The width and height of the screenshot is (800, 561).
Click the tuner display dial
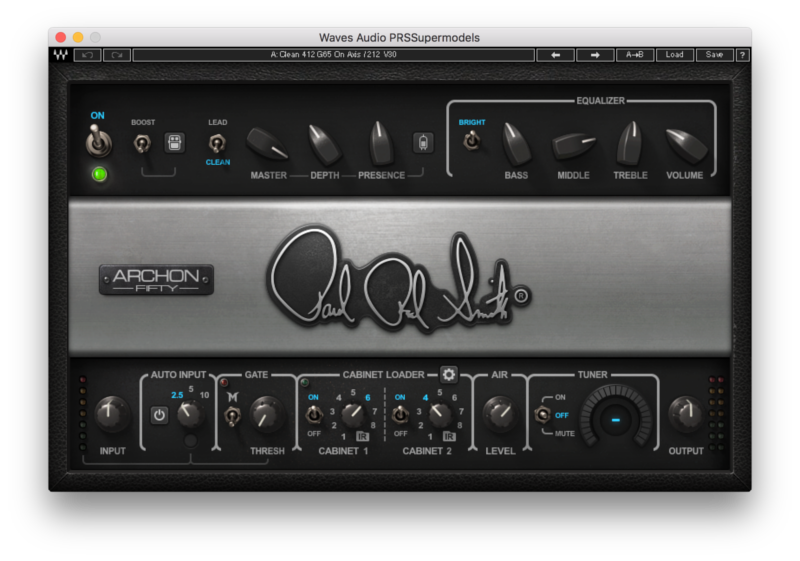pos(616,418)
